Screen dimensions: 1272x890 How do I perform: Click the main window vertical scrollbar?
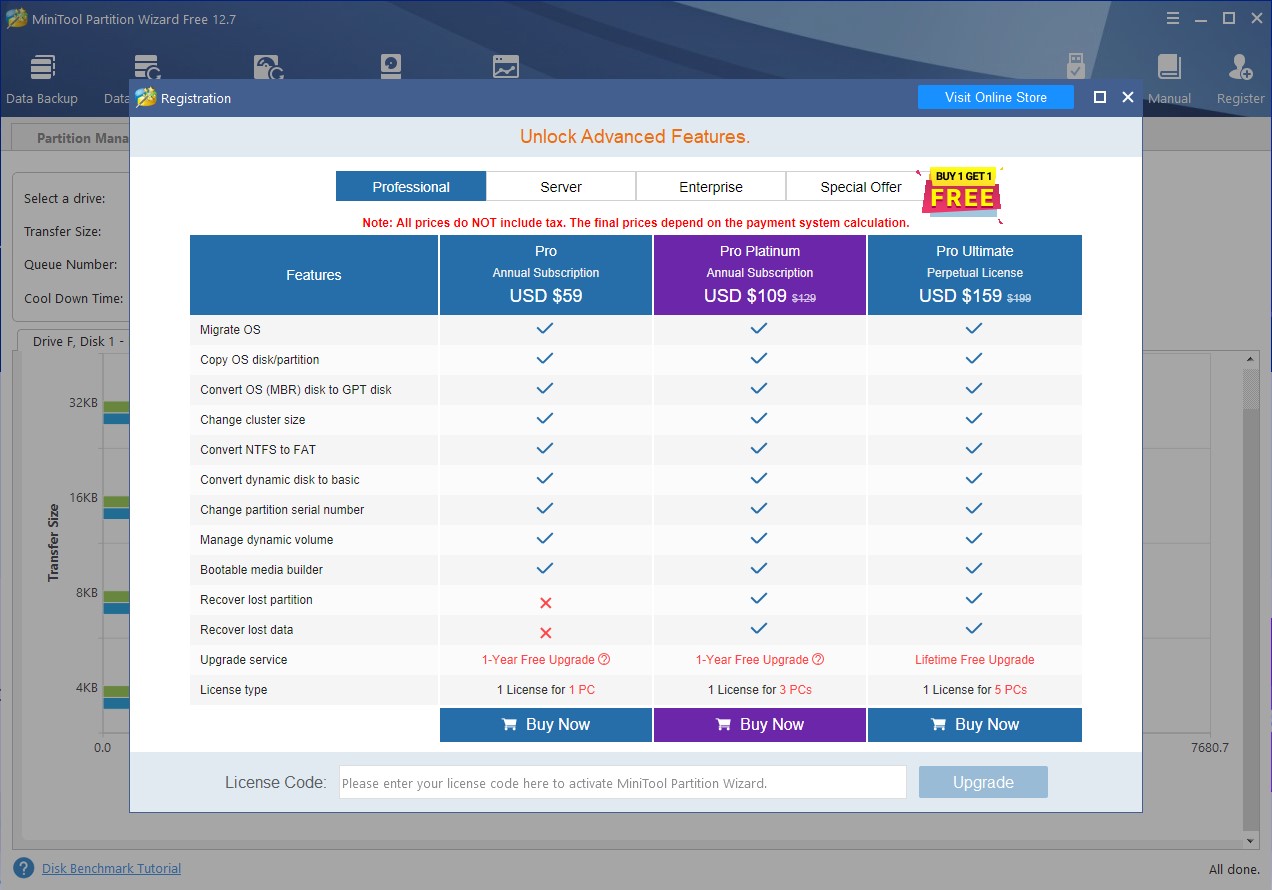coord(1250,600)
